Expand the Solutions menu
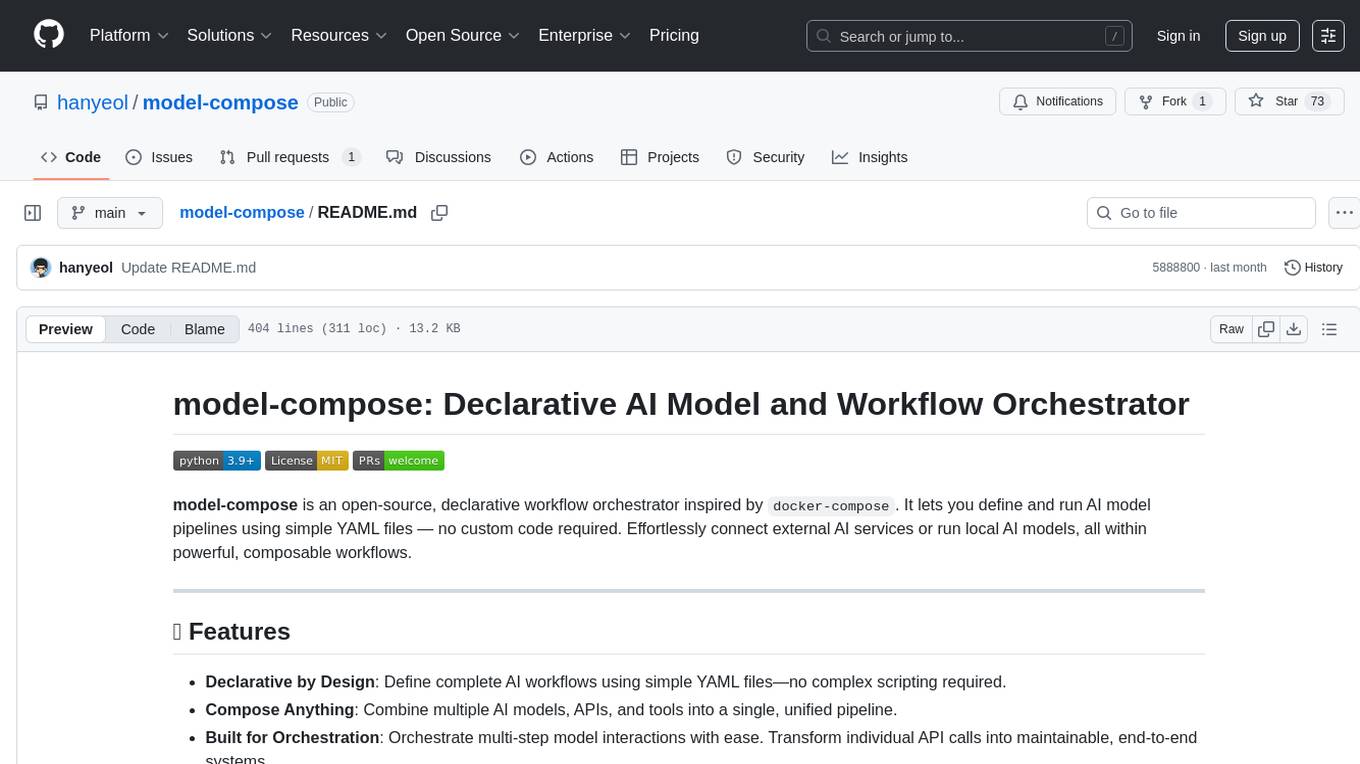1360x764 pixels. (x=230, y=35)
